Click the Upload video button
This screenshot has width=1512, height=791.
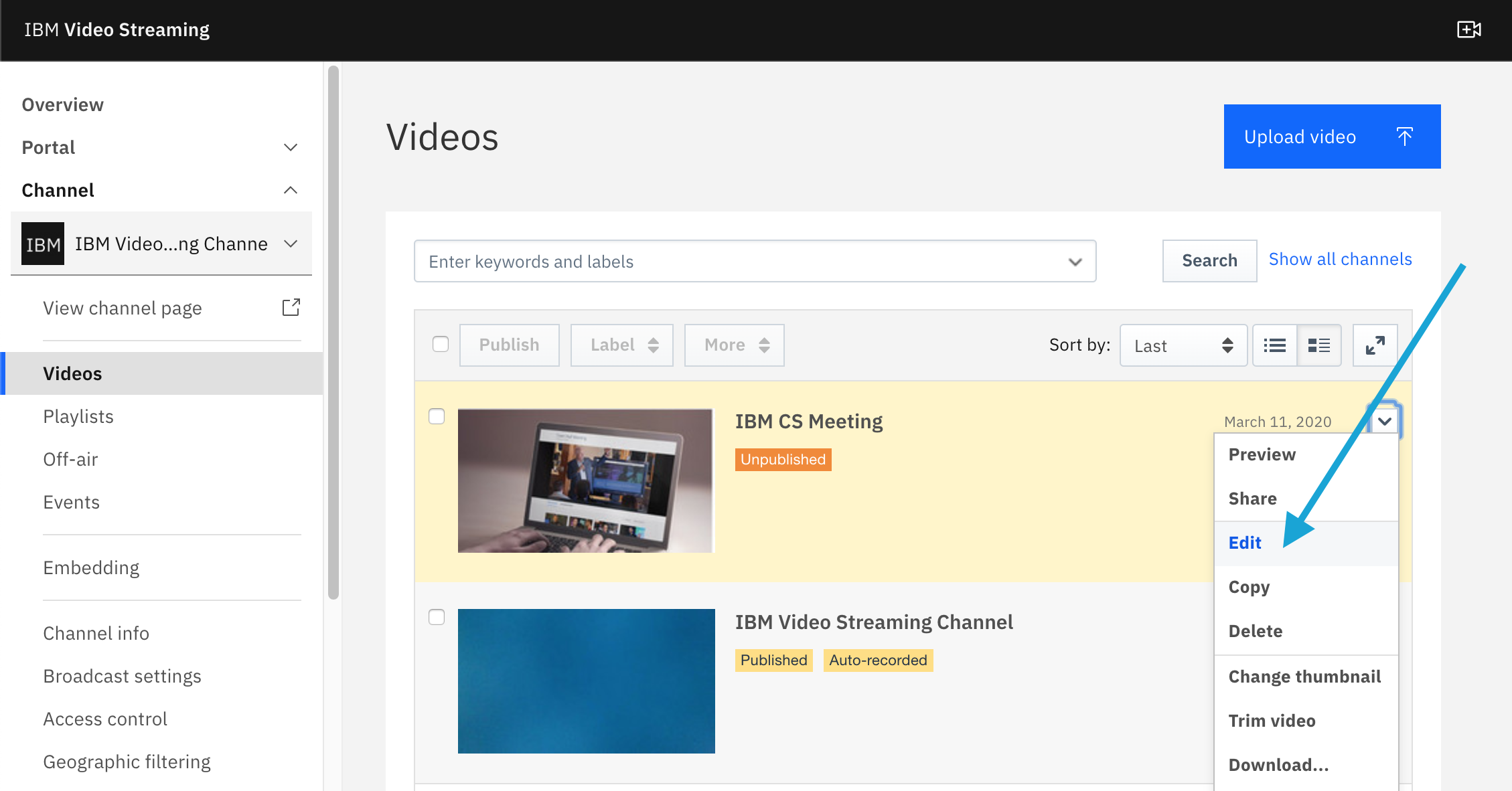click(1332, 137)
